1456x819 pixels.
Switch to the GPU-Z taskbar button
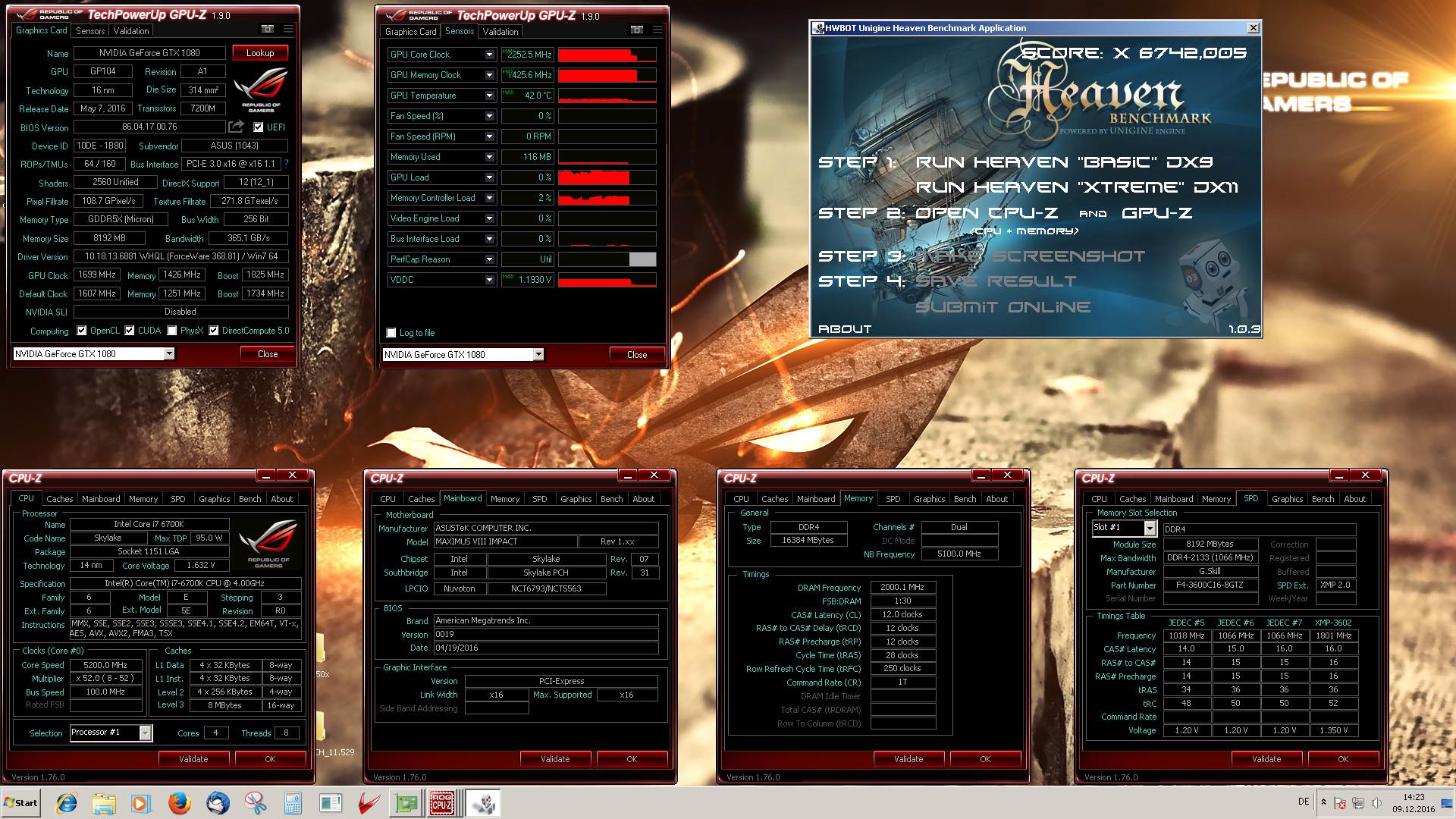(x=406, y=803)
